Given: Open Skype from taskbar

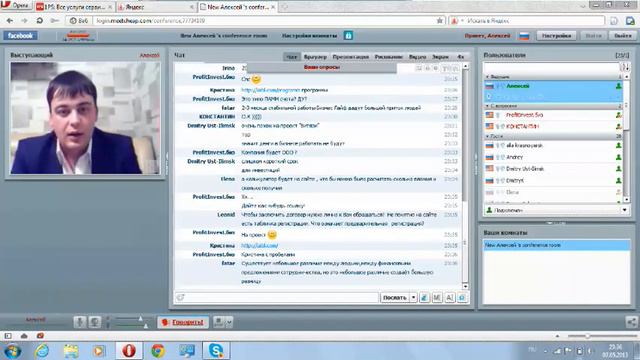Looking at the screenshot, I should [216, 351].
